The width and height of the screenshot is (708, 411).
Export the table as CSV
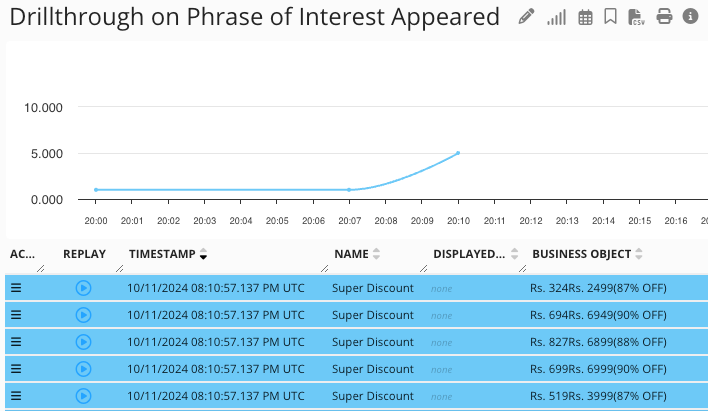point(636,17)
